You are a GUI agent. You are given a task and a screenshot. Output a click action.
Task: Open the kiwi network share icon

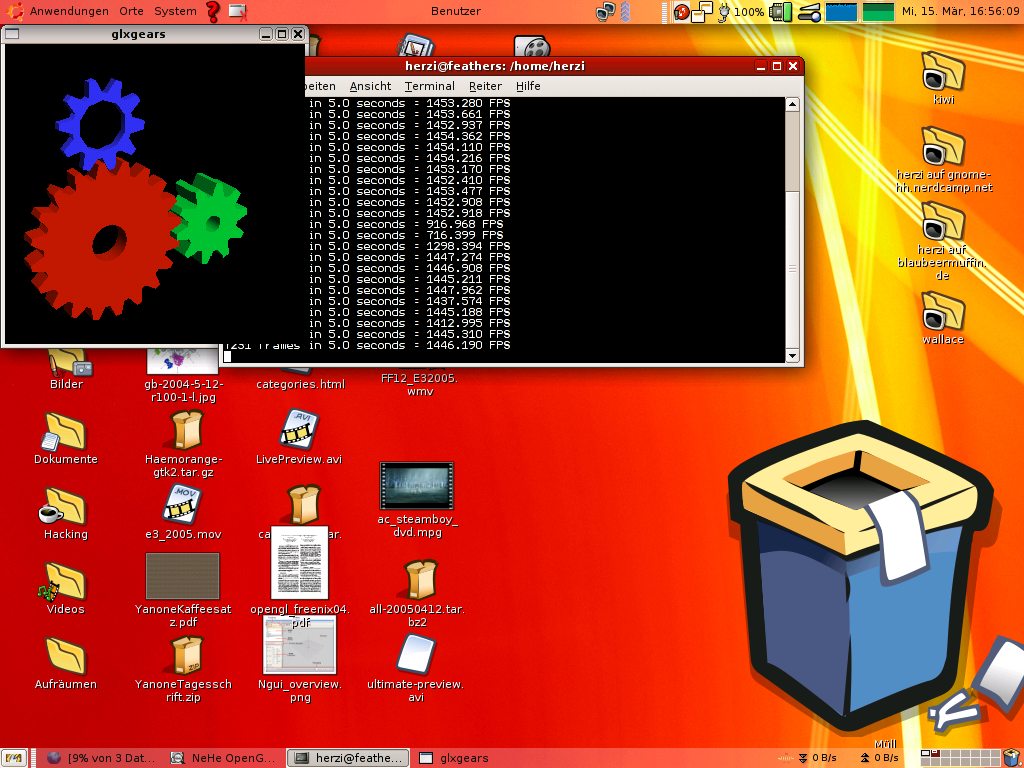pos(942,72)
